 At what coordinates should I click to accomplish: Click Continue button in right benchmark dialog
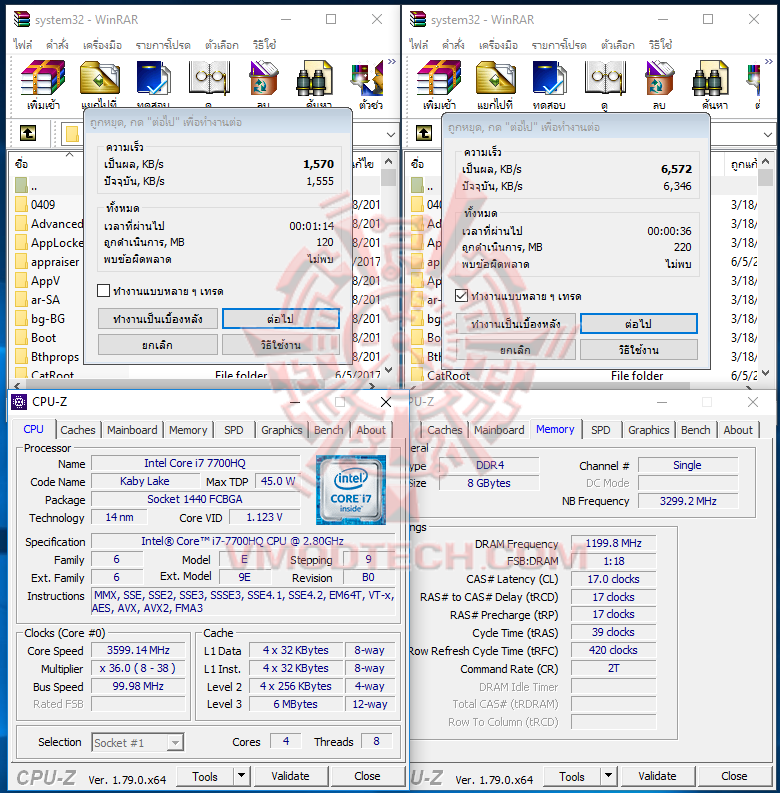pyautogui.click(x=638, y=324)
